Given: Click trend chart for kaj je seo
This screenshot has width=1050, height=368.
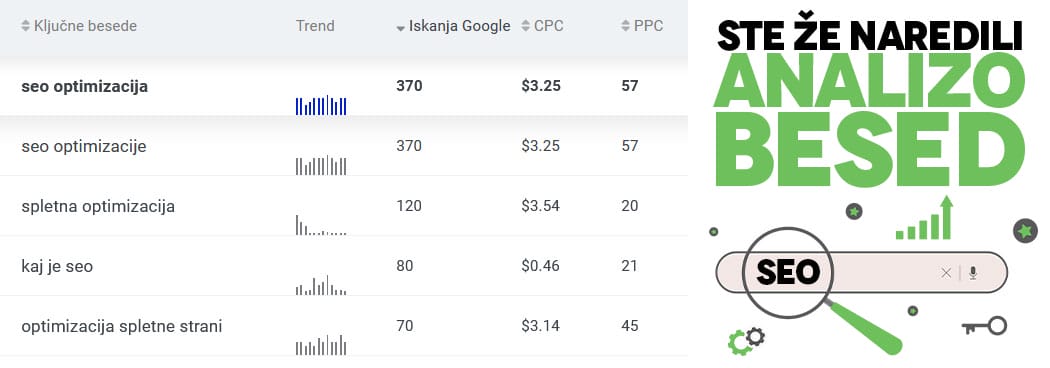Looking at the screenshot, I should 321,285.
